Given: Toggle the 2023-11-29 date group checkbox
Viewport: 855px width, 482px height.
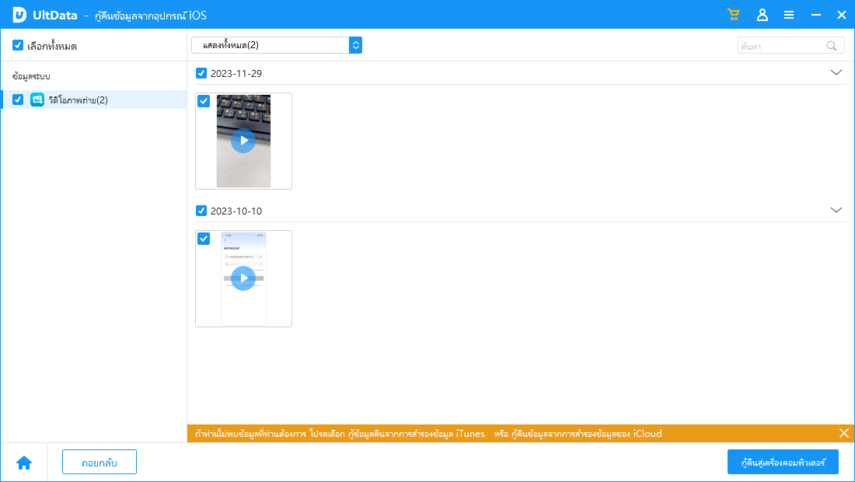Looking at the screenshot, I should 201,73.
